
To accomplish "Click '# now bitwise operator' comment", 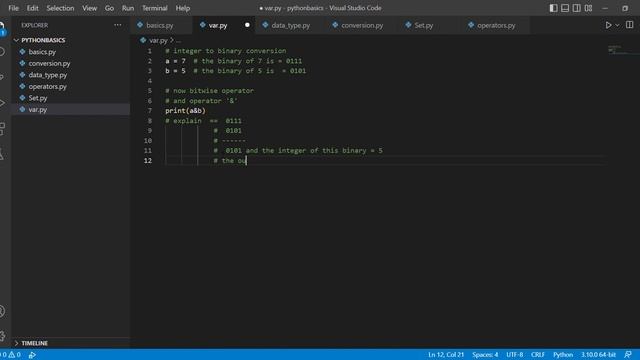I will click(x=209, y=91).
